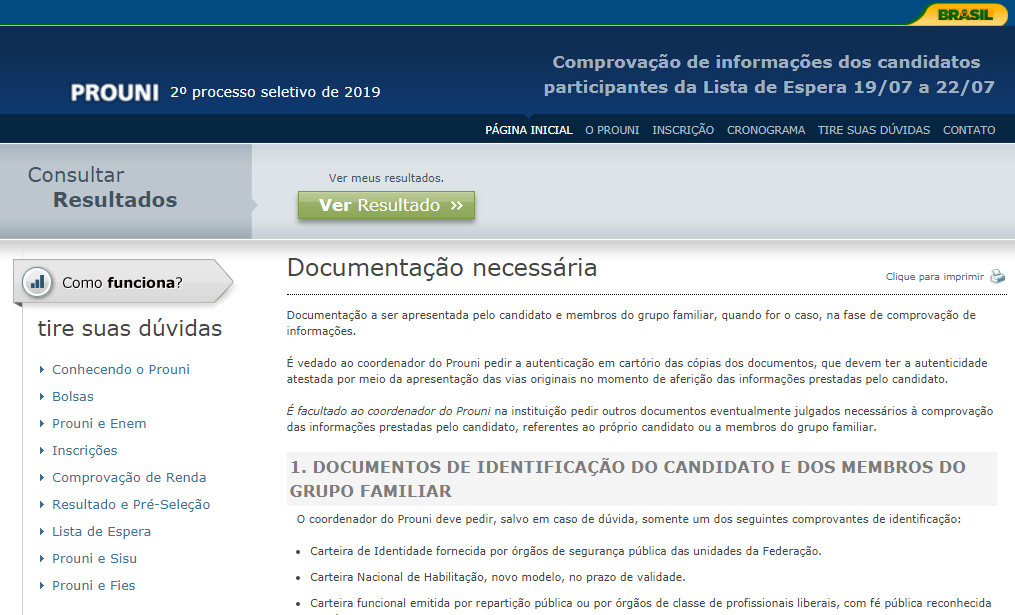Click the BRASIL flag banner at top right
The width and height of the screenshot is (1015, 615).
(962, 14)
